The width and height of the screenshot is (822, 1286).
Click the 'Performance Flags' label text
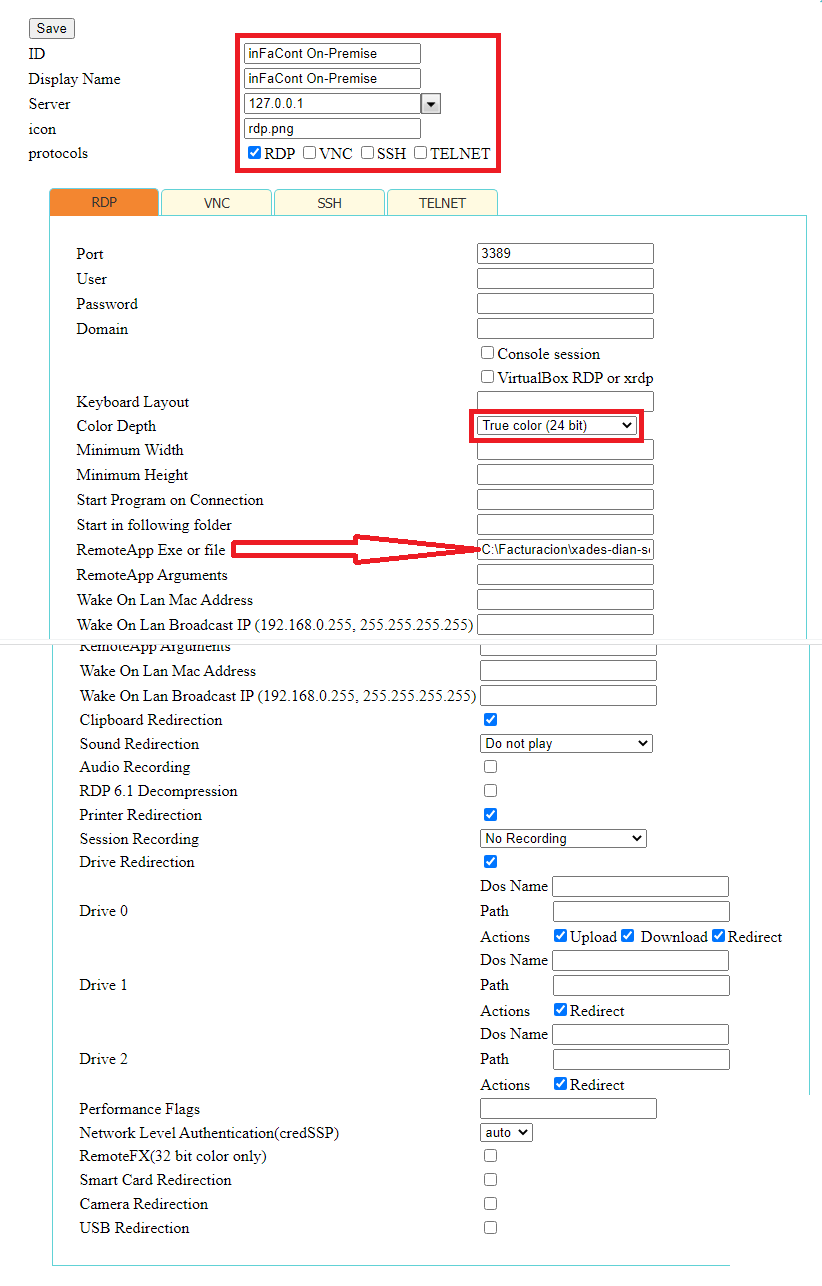pyautogui.click(x=140, y=1109)
